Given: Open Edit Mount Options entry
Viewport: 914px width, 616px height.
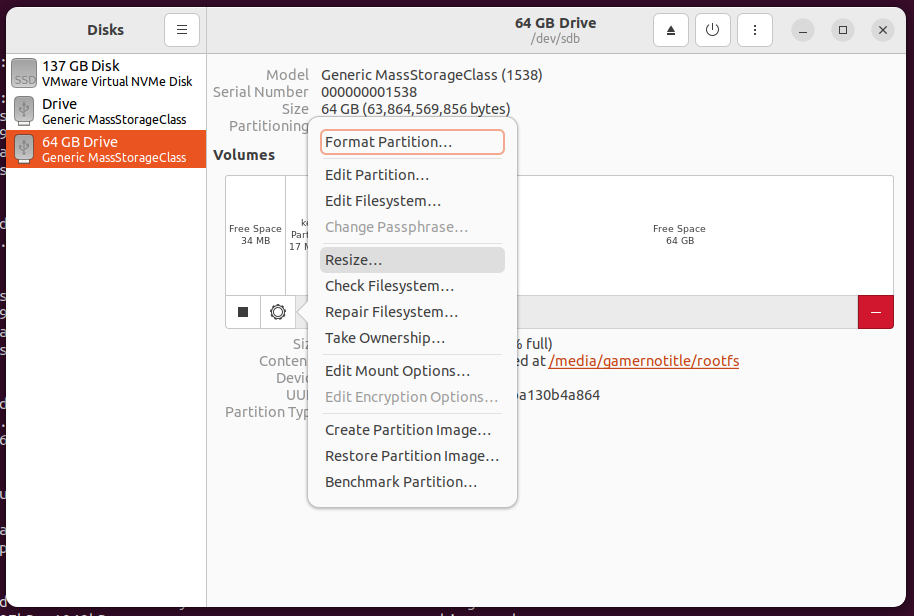Looking at the screenshot, I should tap(397, 371).
